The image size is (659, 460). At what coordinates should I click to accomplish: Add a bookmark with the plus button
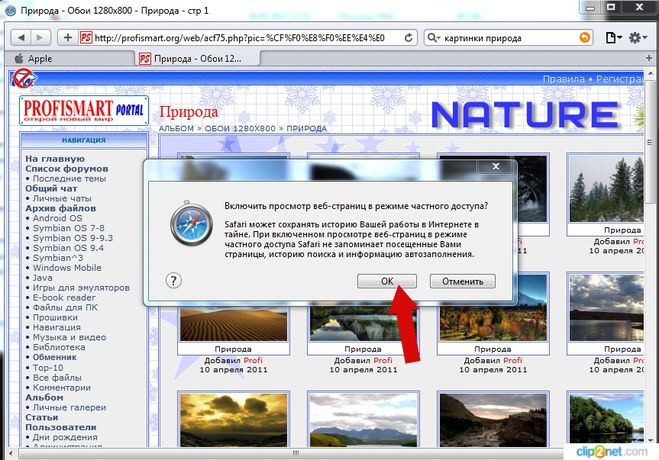tap(68, 38)
